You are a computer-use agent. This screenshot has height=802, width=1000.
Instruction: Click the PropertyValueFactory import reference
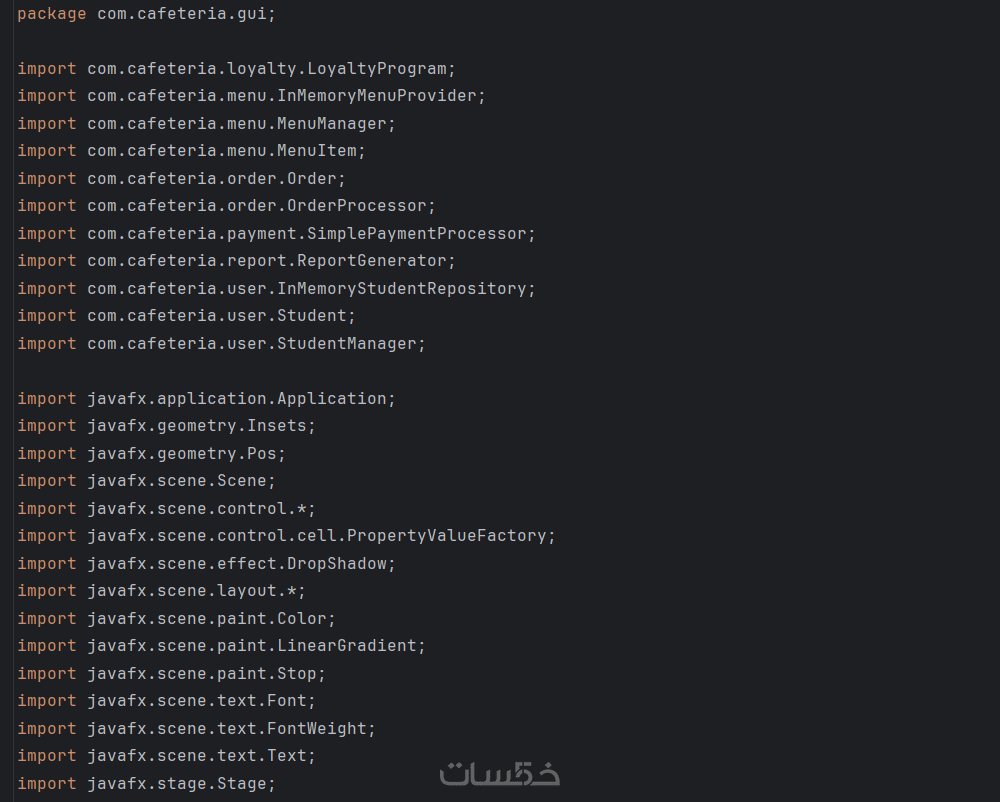click(455, 536)
